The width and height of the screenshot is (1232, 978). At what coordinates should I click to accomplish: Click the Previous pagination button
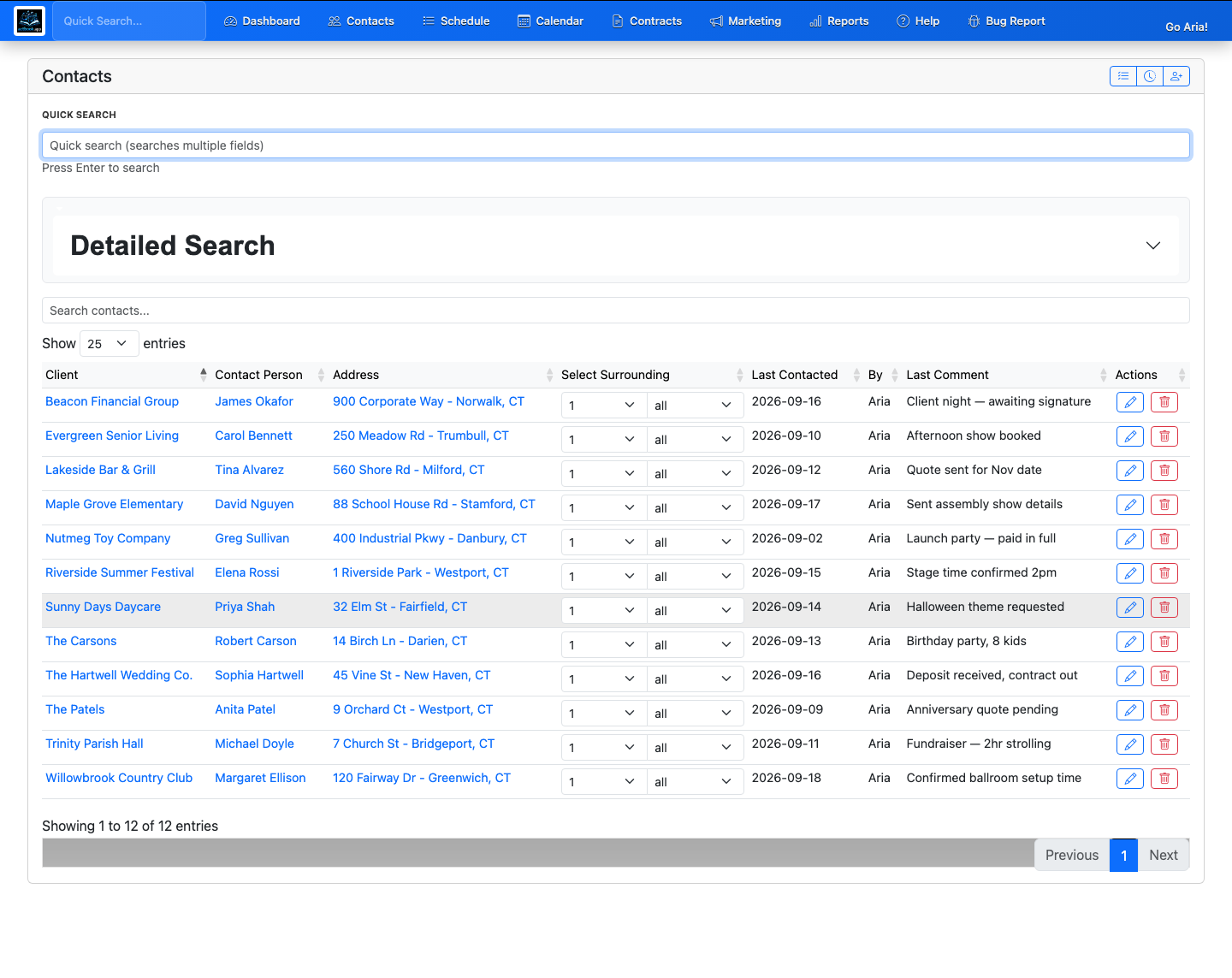1072,855
